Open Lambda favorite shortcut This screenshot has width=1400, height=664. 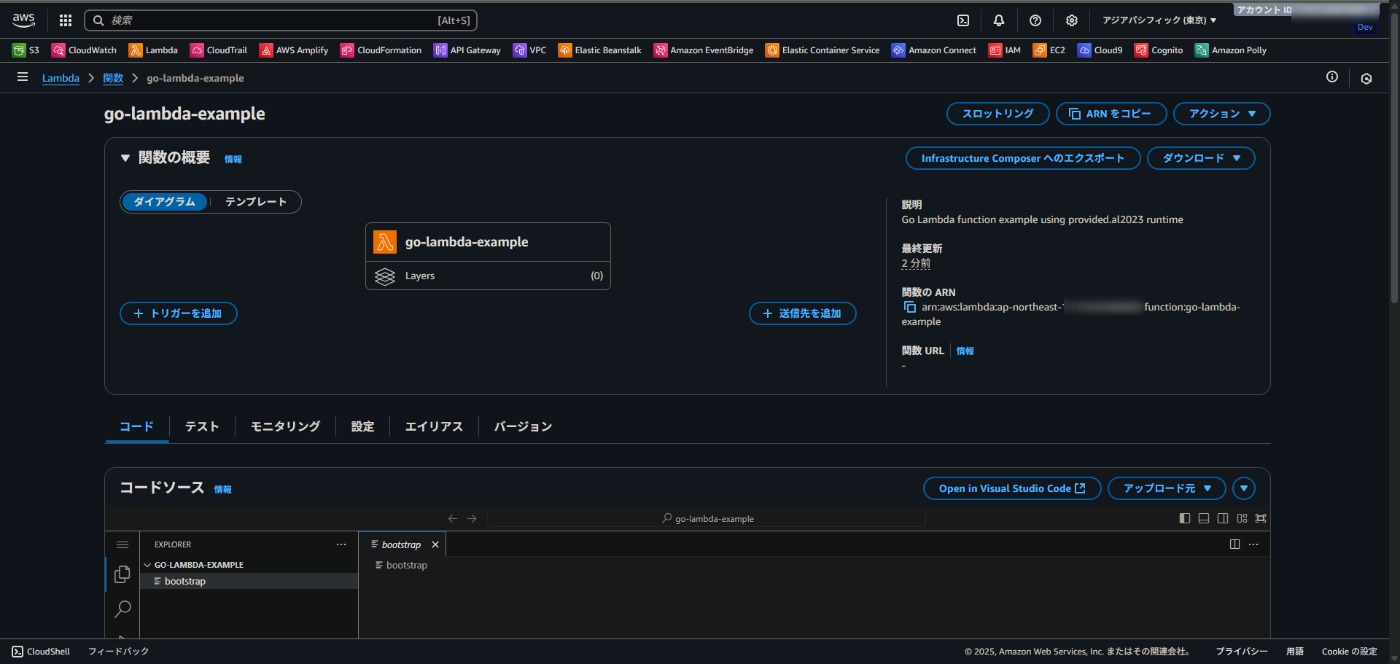click(153, 50)
